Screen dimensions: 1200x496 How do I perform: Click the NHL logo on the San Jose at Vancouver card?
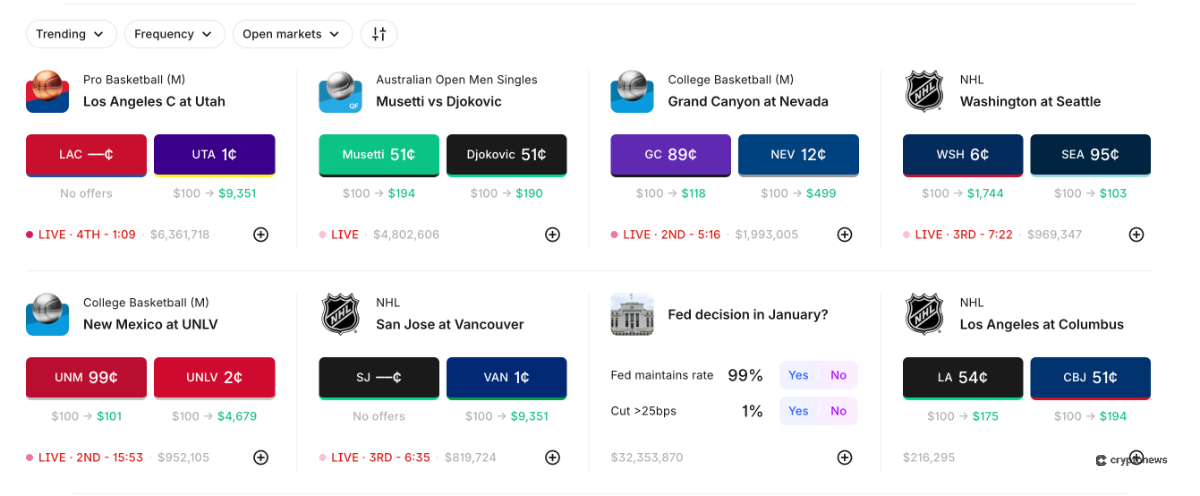point(340,314)
